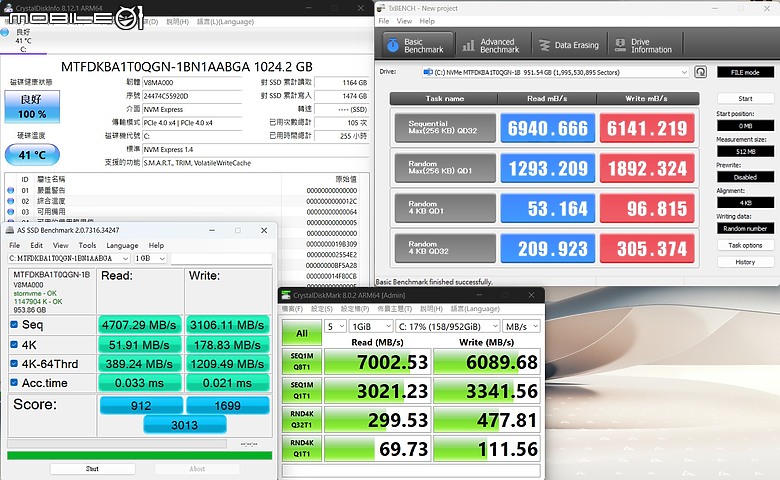Image resolution: width=780 pixels, height=480 pixels.
Task: Click SEQ1M Q1T1 test button
Action: (302, 390)
